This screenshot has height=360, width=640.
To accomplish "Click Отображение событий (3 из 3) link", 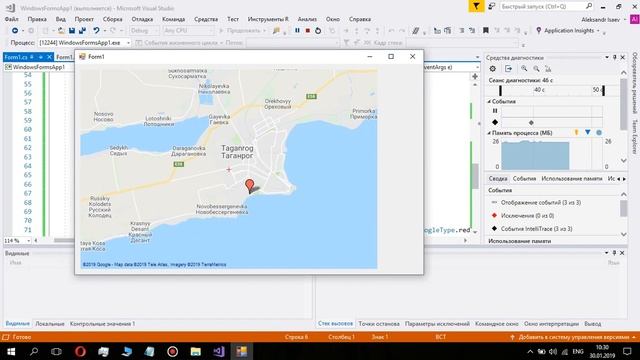I will 541,202.
